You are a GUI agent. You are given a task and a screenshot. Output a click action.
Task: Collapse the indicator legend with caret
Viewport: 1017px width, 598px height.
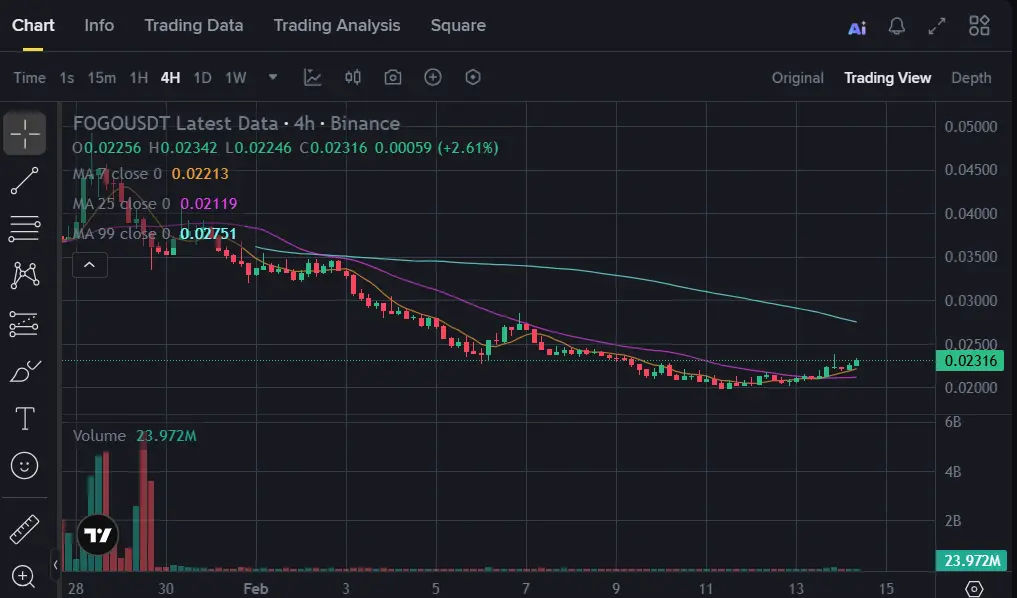[90, 265]
